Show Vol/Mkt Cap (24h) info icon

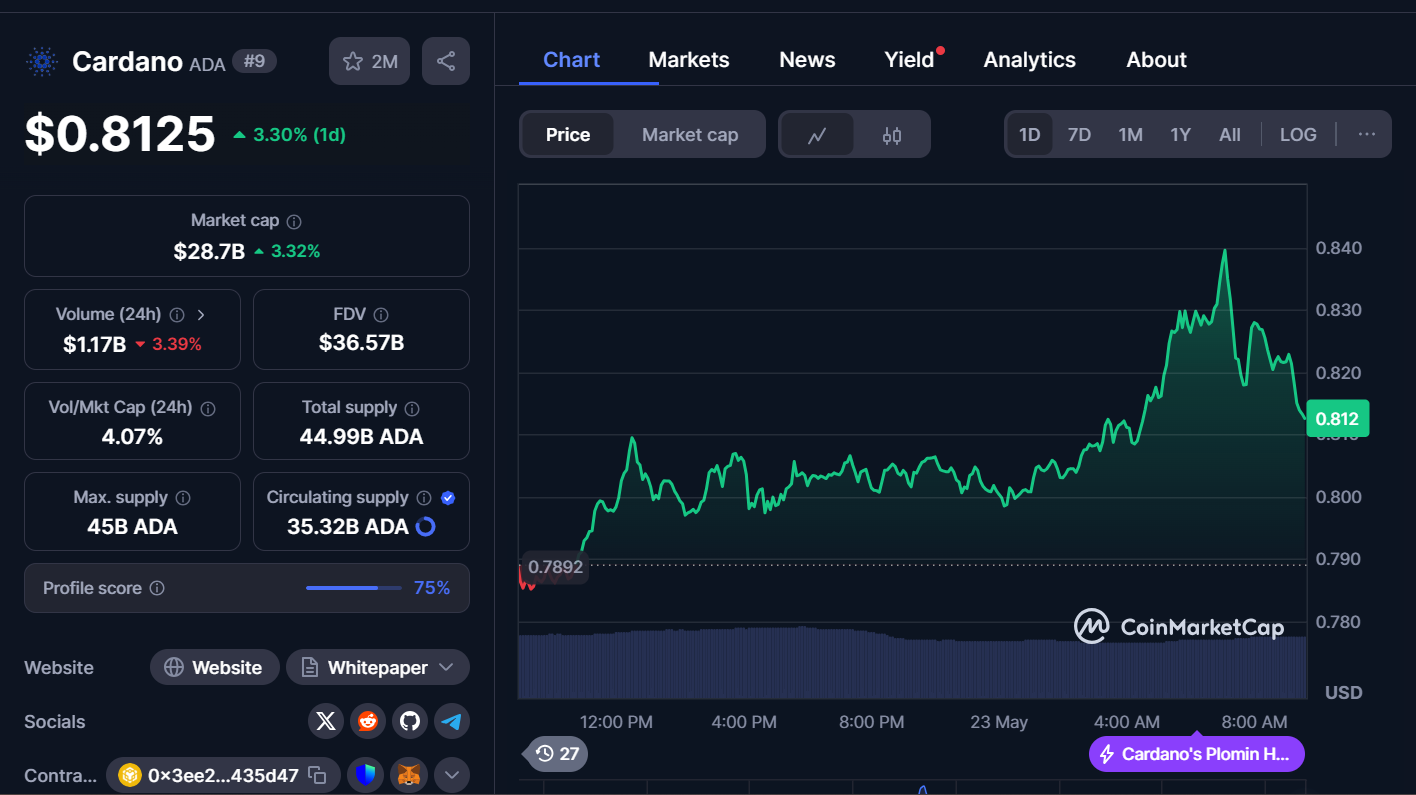[208, 408]
